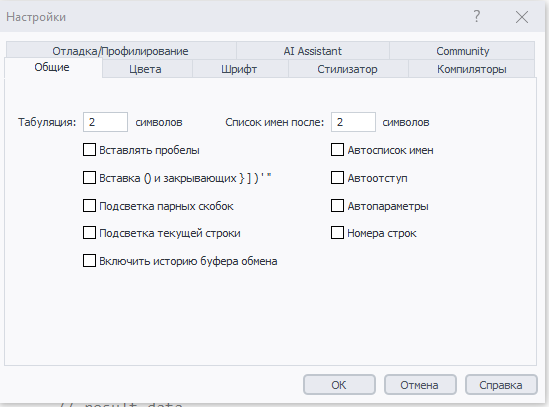Toggle Подсветка текущей строки checkbox

(x=89, y=233)
